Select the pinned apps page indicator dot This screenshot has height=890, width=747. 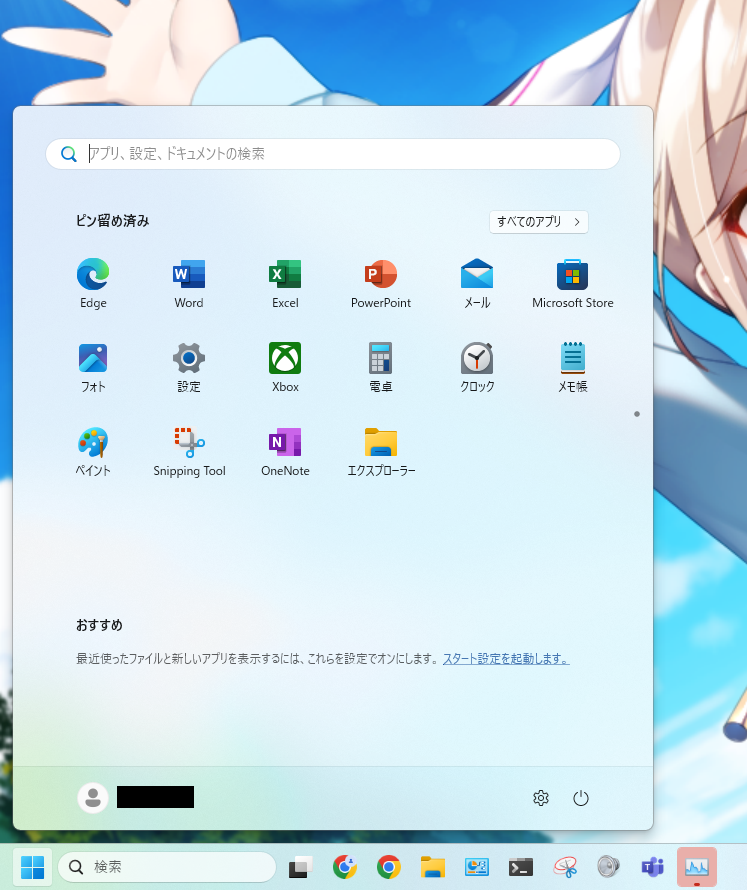(x=637, y=414)
